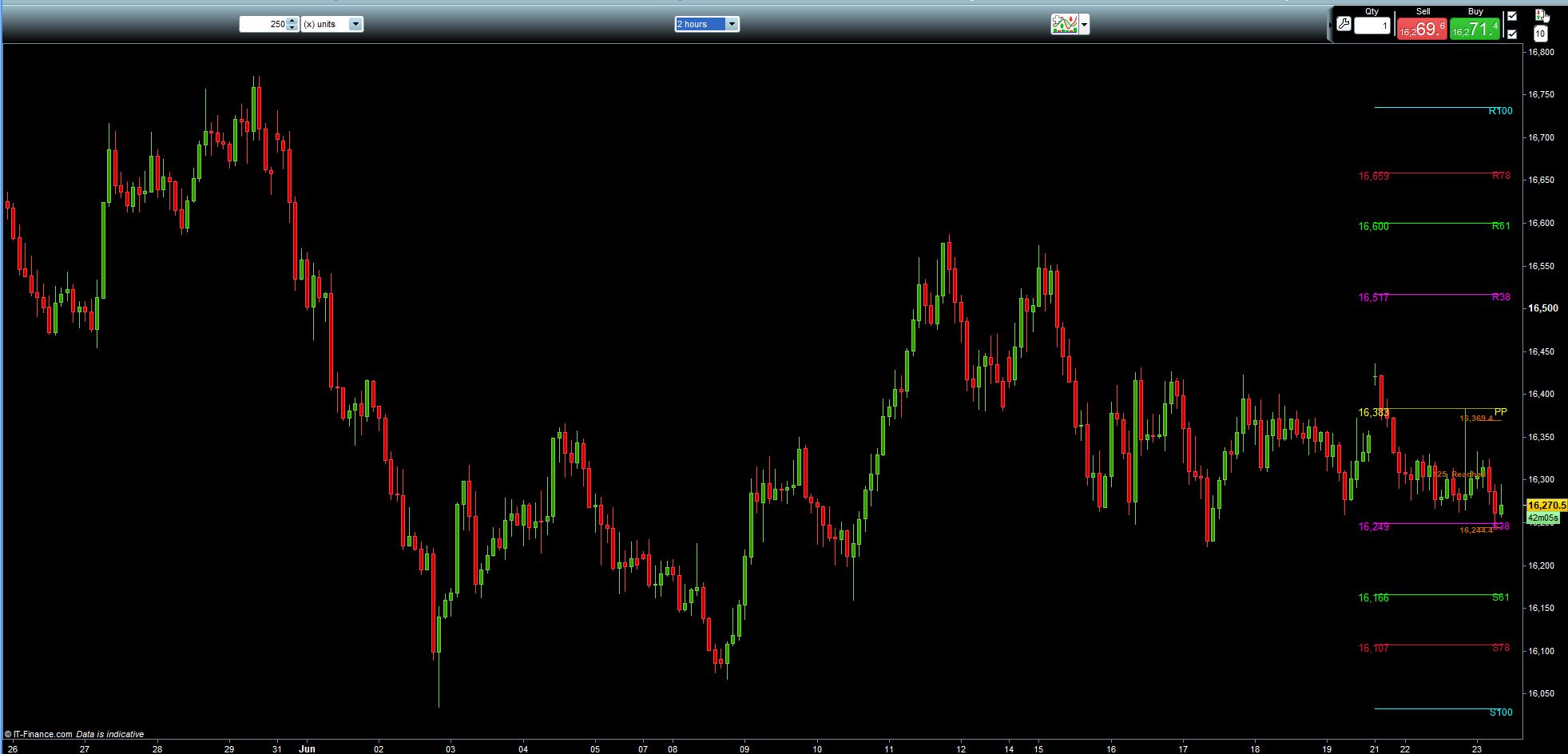Click the orange Reached annotation on chart

pos(1467,474)
